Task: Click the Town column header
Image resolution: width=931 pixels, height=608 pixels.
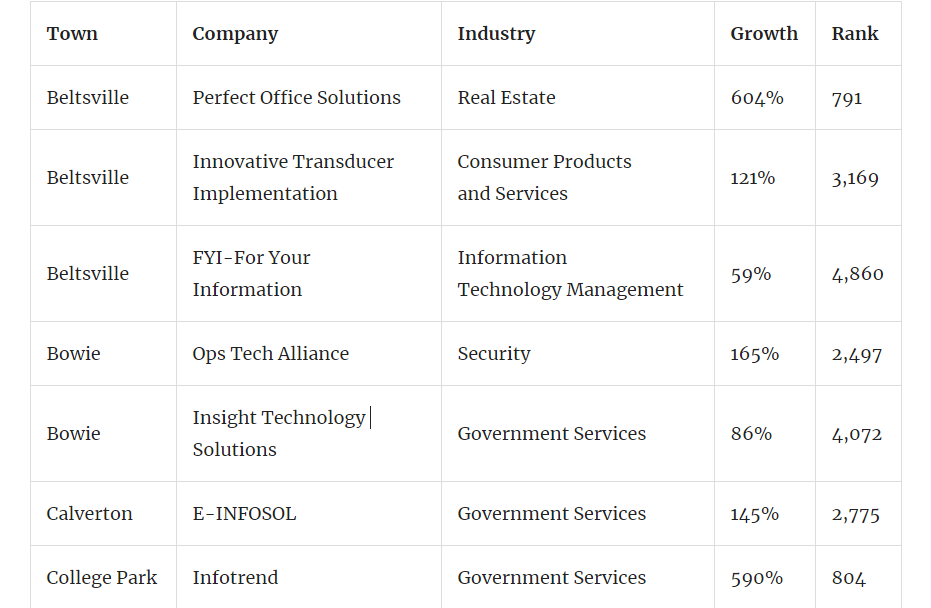Action: click(72, 34)
